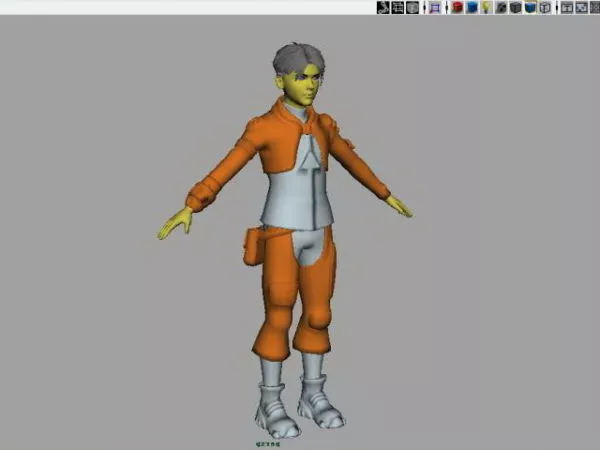Click the second panel layout icon with arrows

tap(582, 7)
